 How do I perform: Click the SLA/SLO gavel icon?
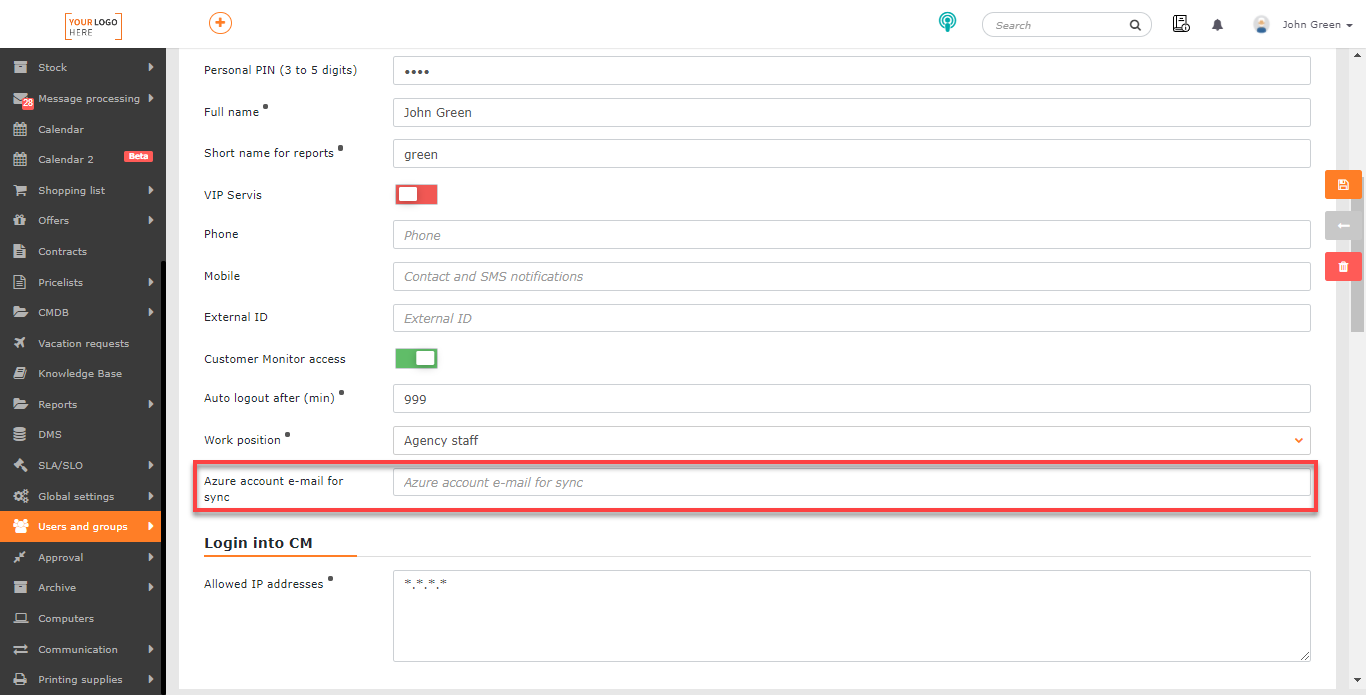[x=20, y=465]
